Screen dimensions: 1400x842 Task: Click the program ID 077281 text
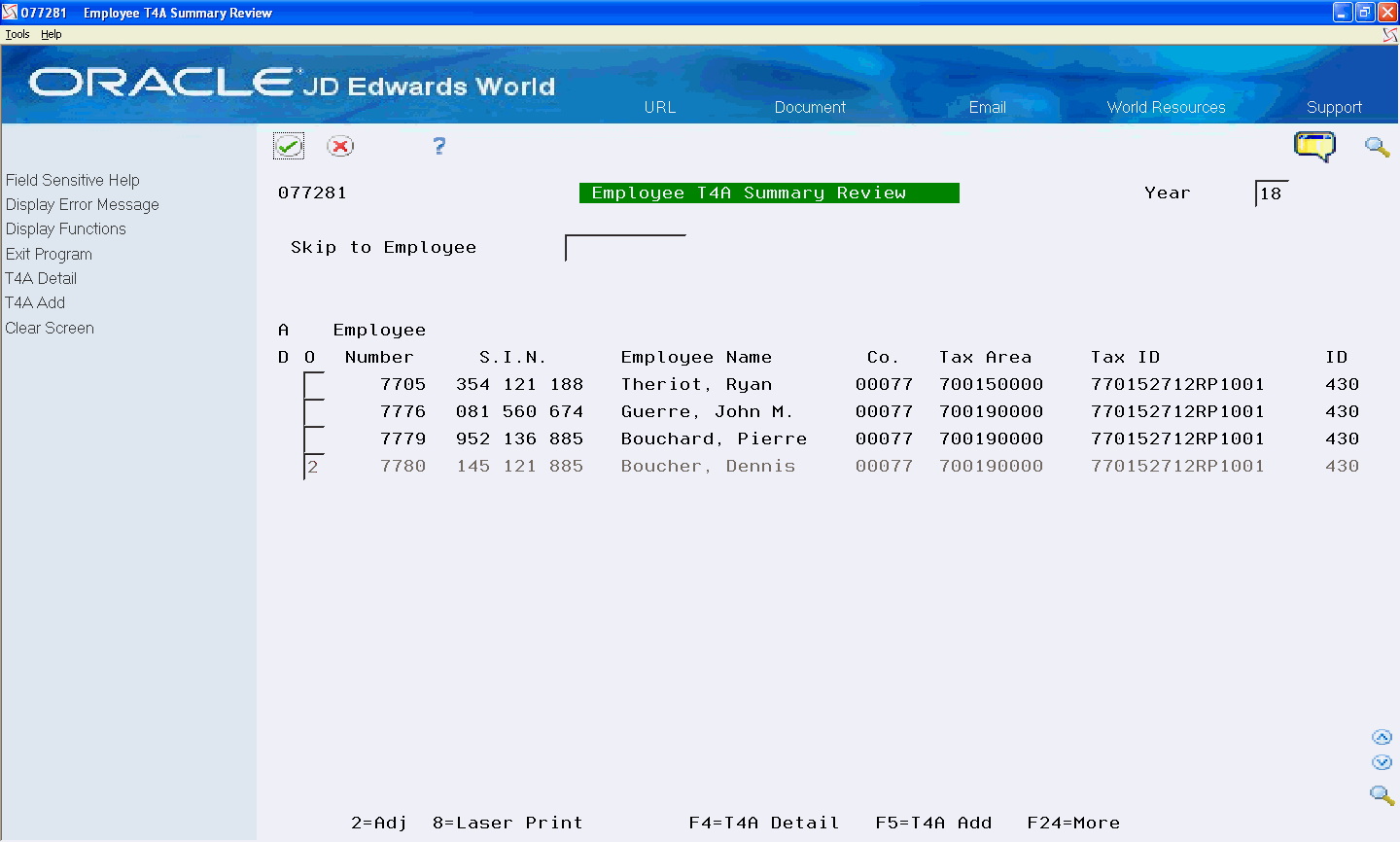[312, 193]
